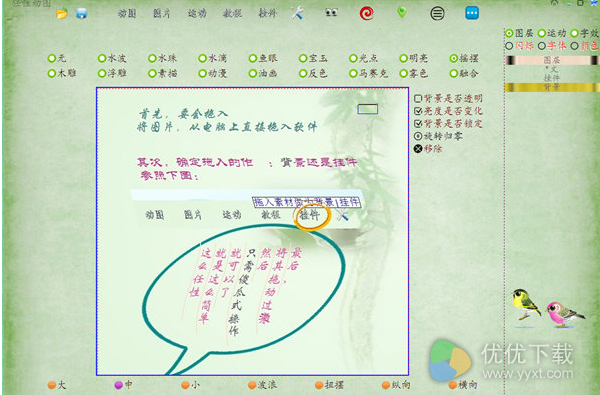Choose the 横向 direction option
The image size is (600, 395).
coord(463,385)
